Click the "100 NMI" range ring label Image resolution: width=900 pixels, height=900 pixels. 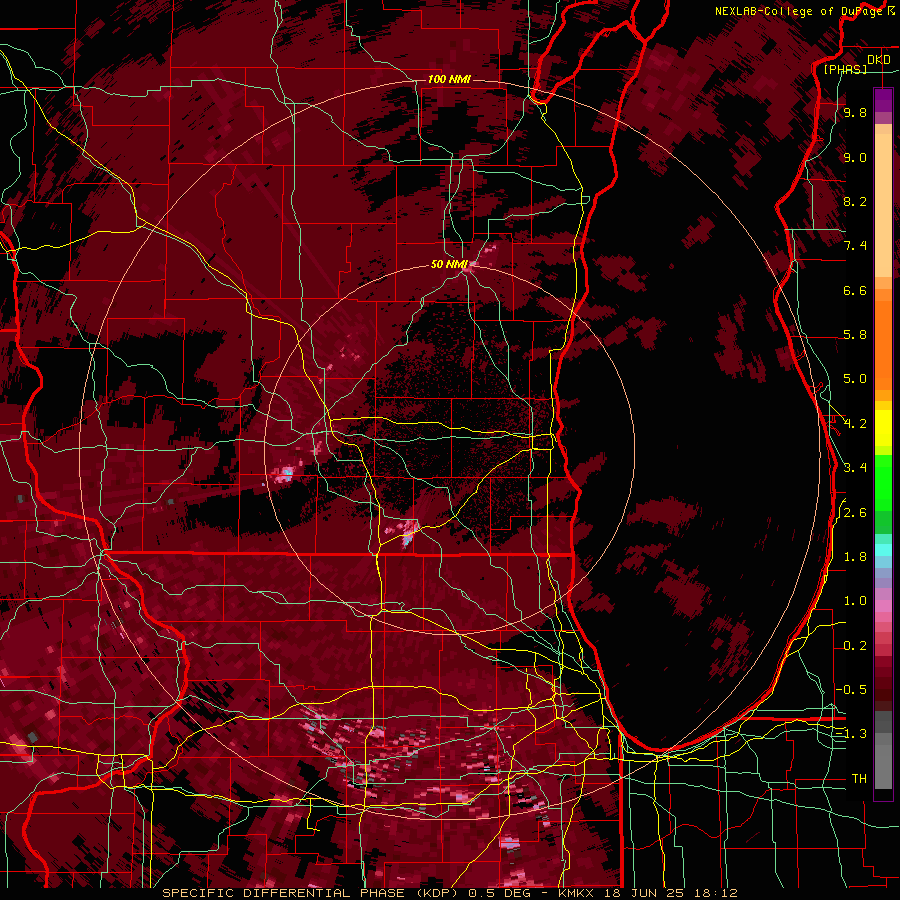coord(449,79)
